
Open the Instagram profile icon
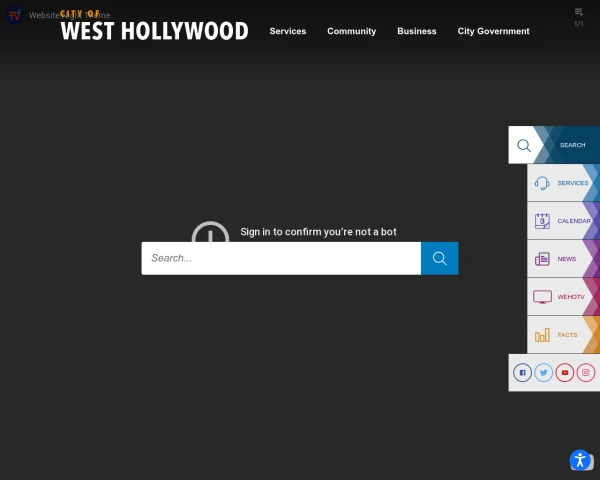[585, 372]
